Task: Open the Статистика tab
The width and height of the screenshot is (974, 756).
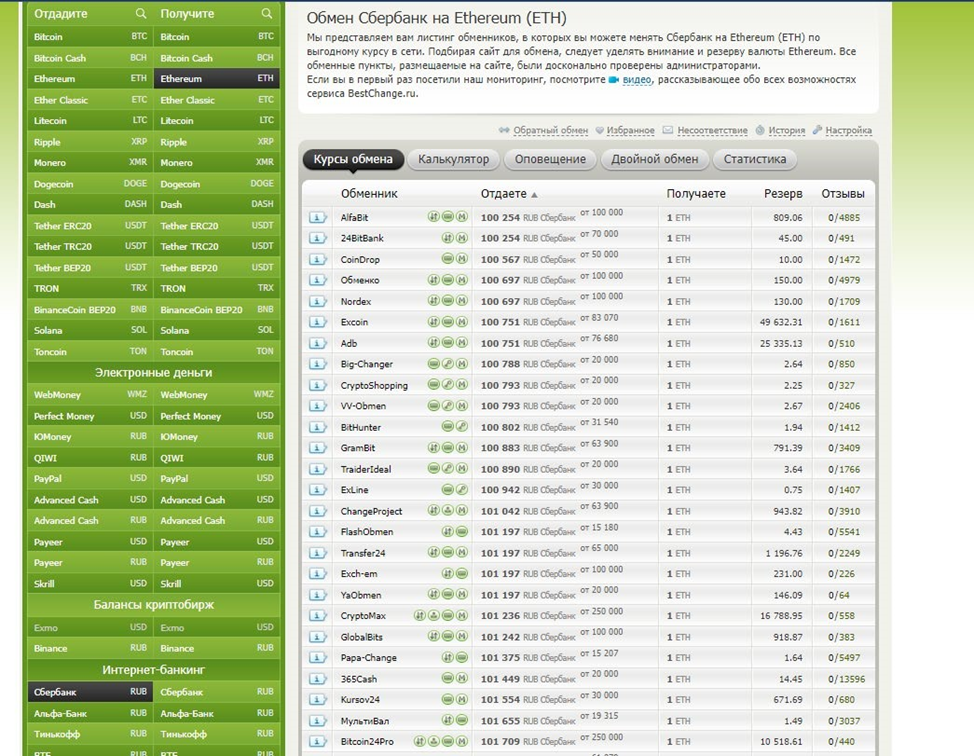Action: [755, 159]
